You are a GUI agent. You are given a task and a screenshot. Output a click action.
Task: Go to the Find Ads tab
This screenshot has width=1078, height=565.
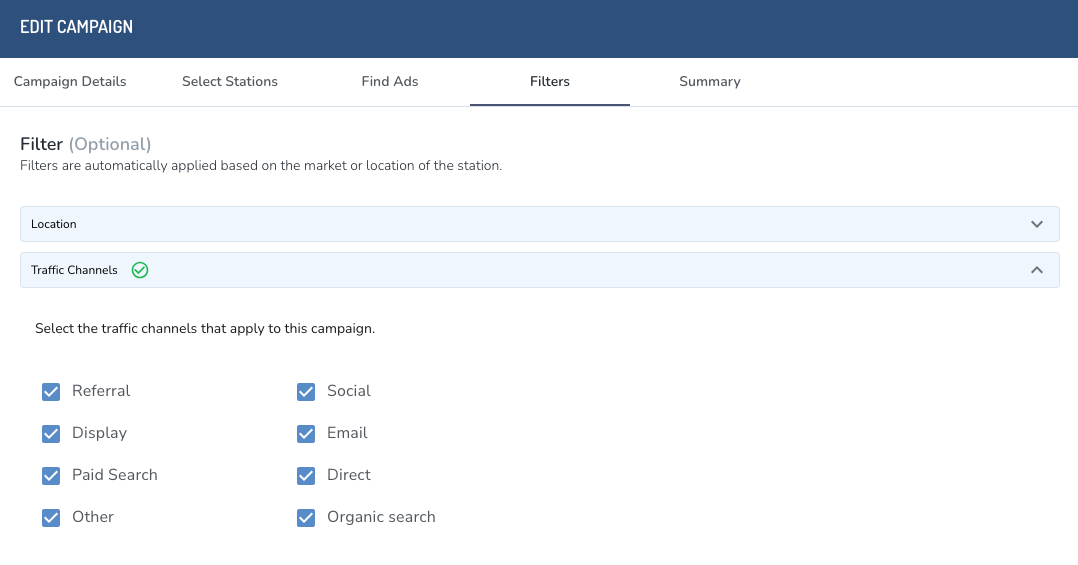tap(390, 82)
